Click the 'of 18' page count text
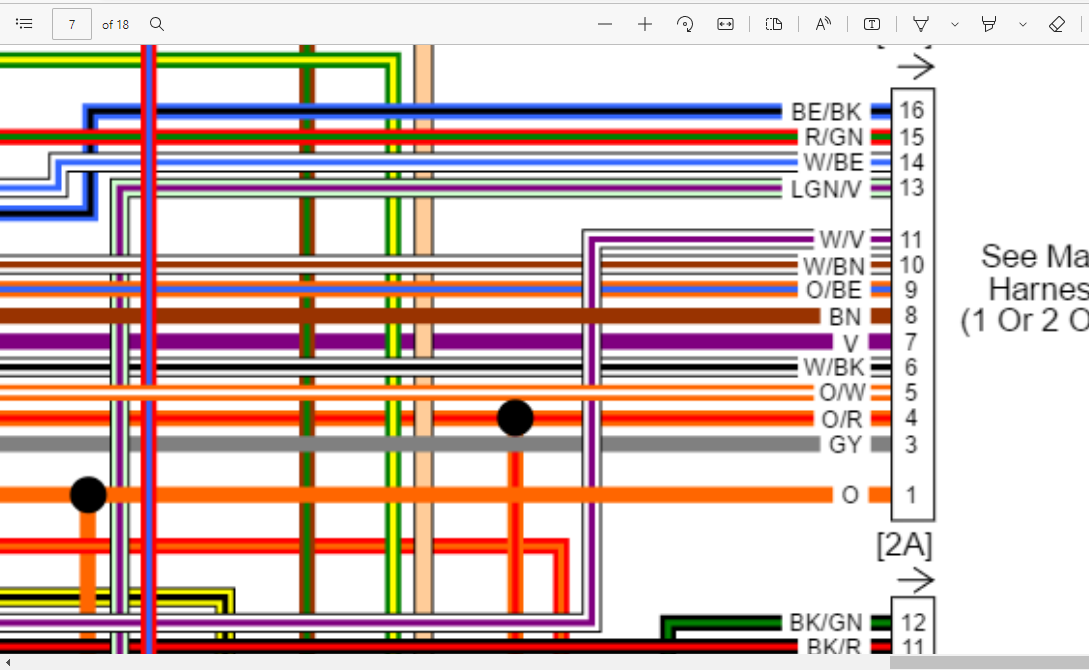Screen dimensions: 1089x670 pos(115,24)
